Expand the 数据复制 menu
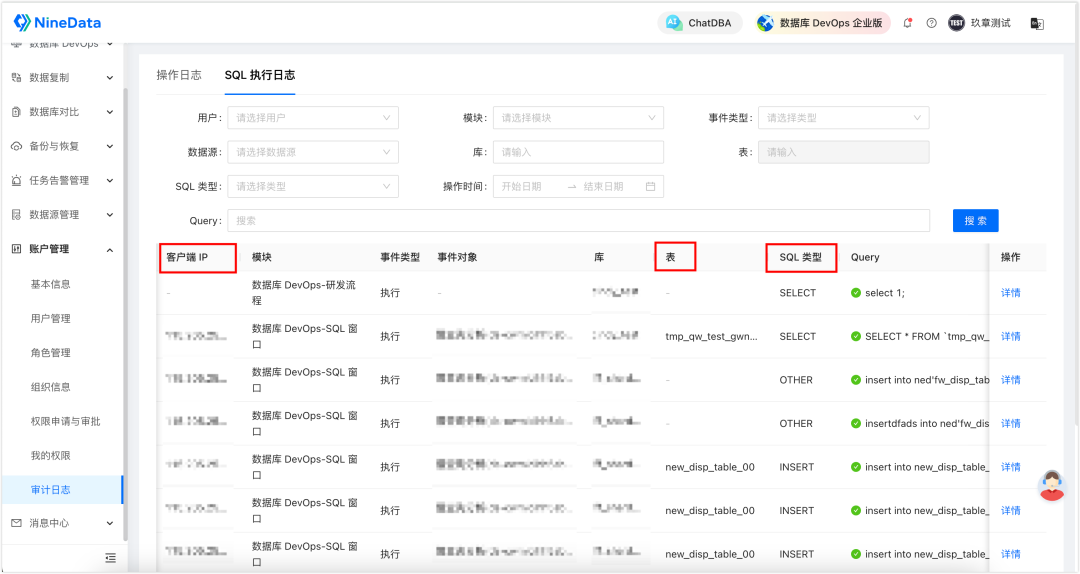 110,78
